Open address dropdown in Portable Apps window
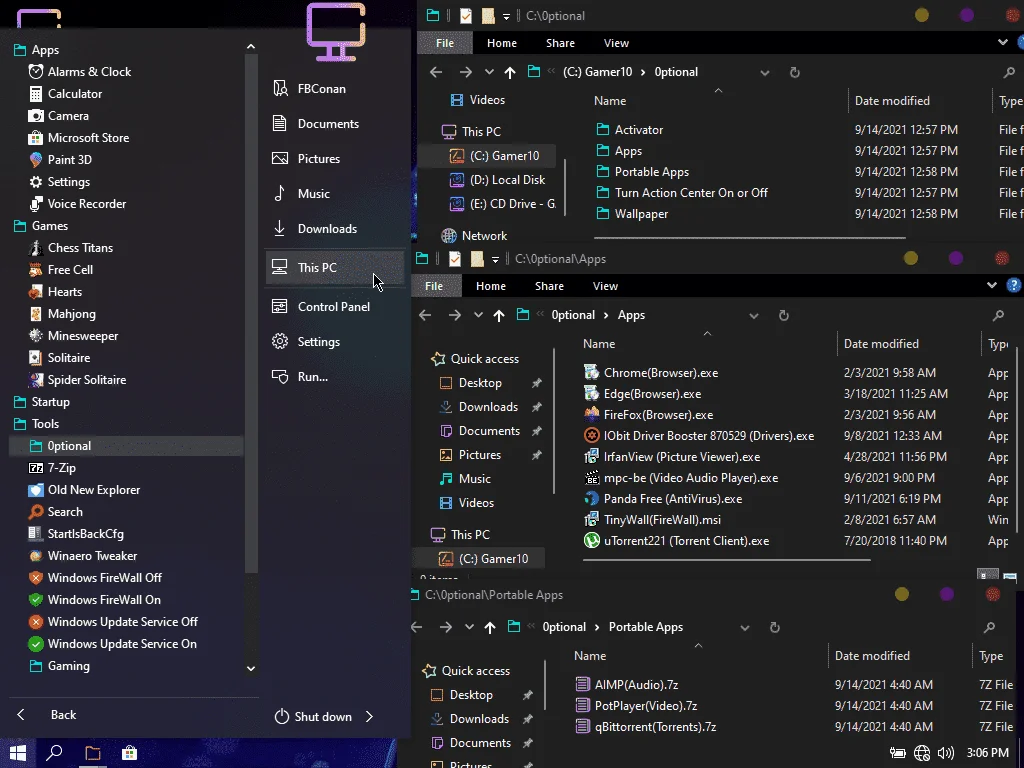The width and height of the screenshot is (1024, 768). [744, 628]
